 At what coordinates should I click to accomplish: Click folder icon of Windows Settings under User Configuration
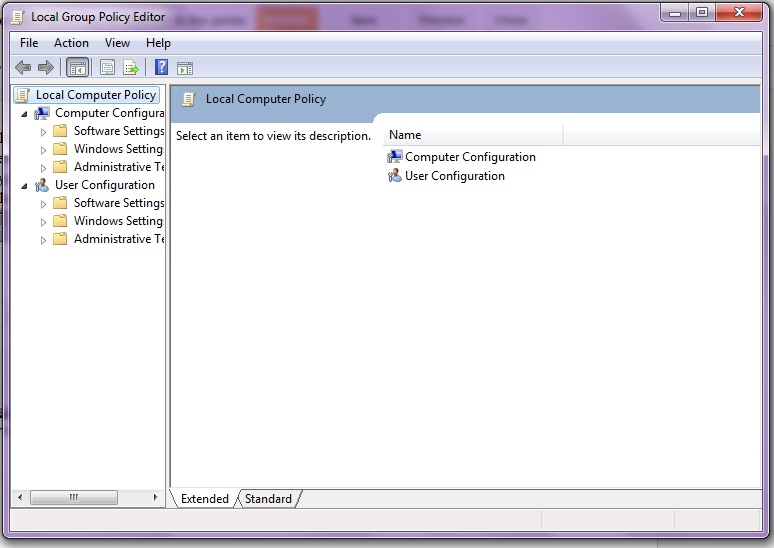pyautogui.click(x=60, y=221)
